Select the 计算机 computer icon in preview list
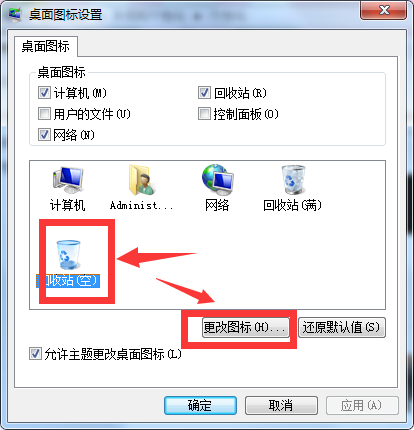Viewport: 414px width, 430px height. point(68,180)
